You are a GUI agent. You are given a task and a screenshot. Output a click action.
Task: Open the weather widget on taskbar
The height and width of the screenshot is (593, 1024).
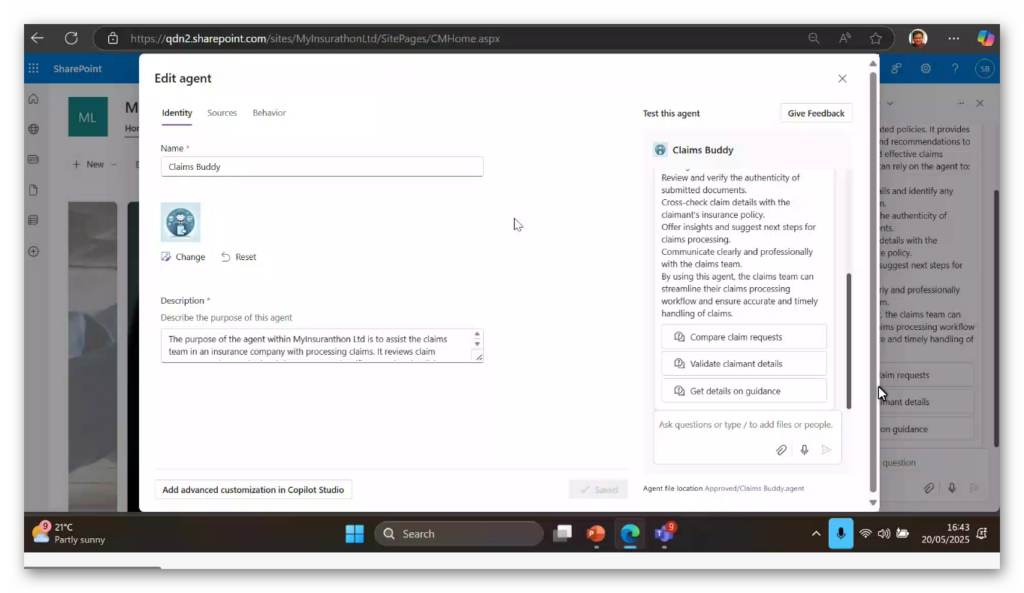[x=69, y=534]
